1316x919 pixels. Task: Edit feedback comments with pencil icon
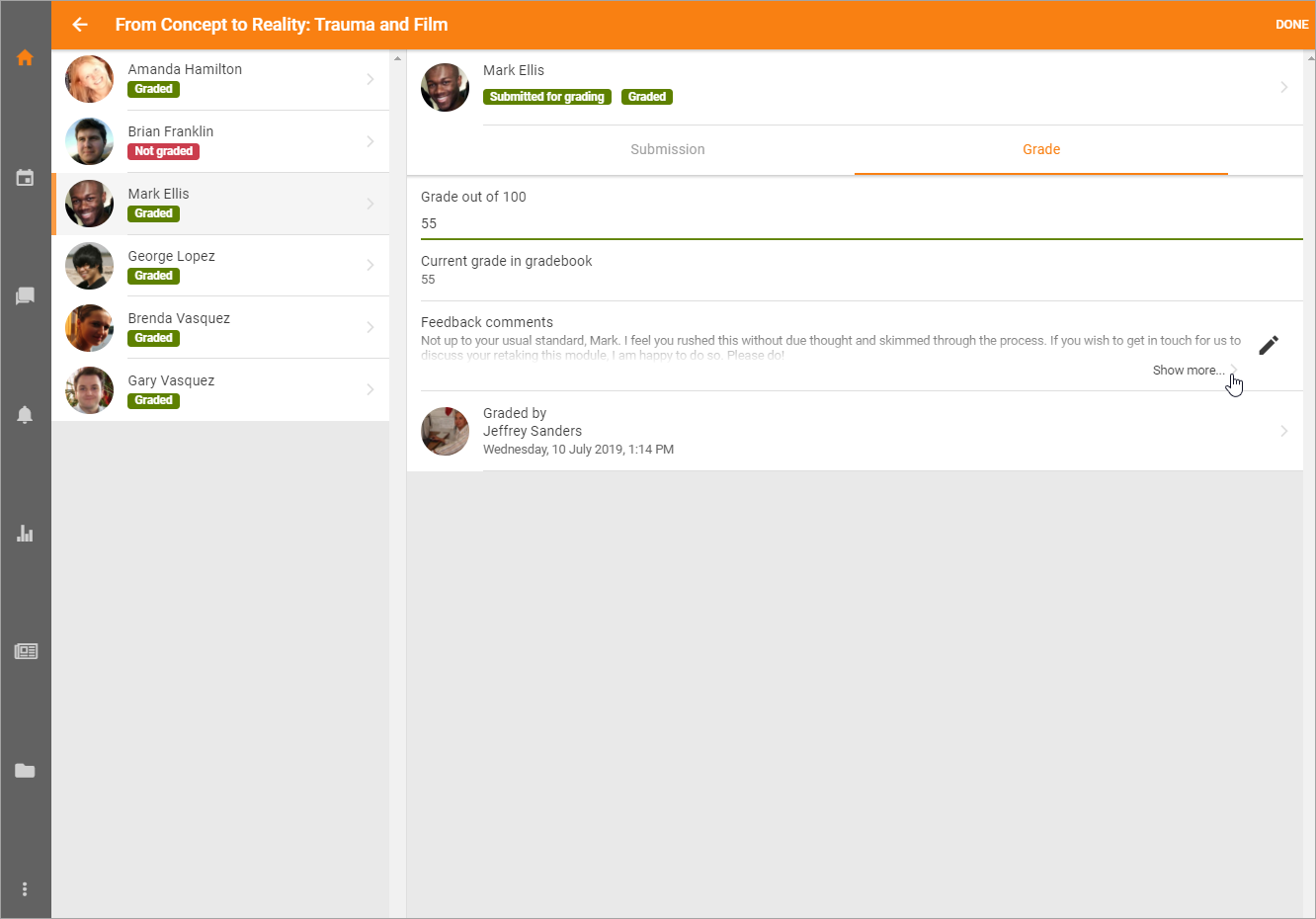[1269, 345]
